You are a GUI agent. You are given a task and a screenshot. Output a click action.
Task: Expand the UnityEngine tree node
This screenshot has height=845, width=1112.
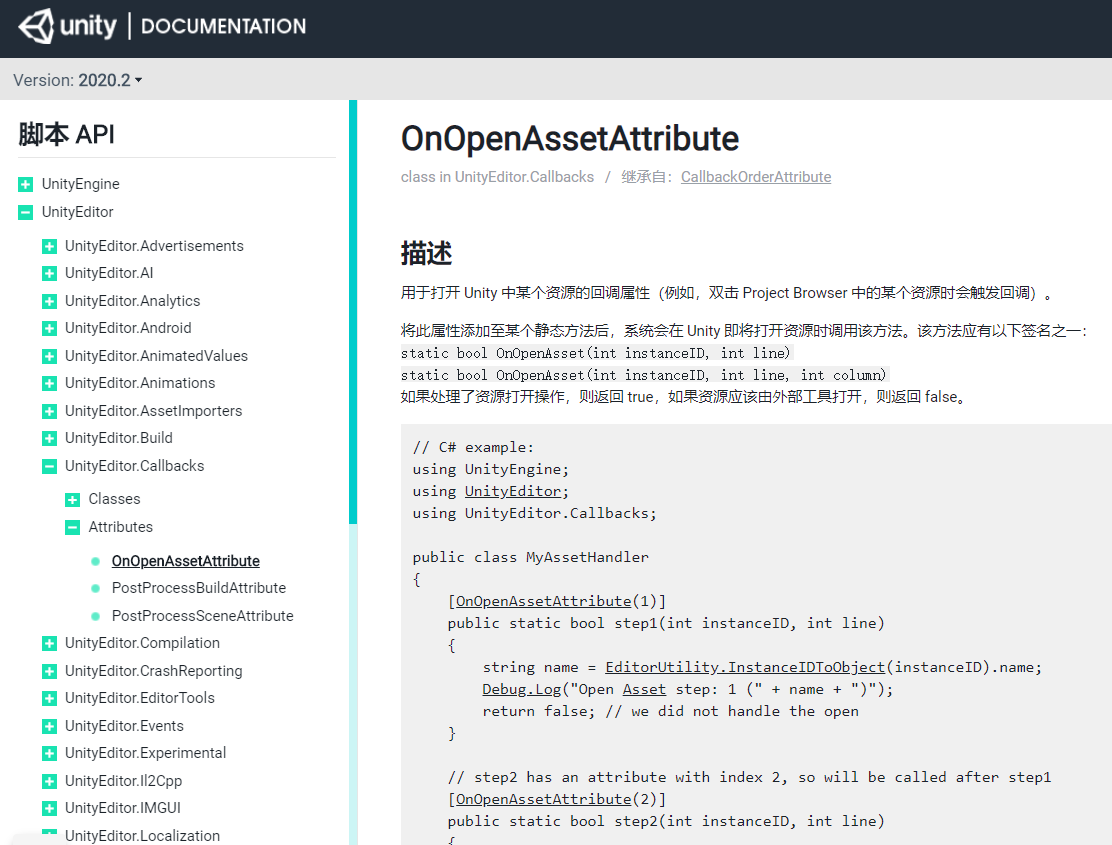26,184
